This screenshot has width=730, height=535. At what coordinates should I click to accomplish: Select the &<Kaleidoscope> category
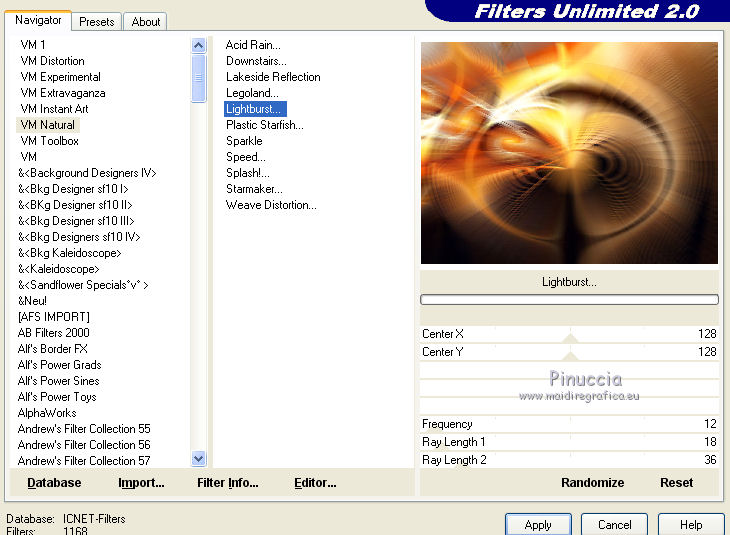(x=58, y=269)
